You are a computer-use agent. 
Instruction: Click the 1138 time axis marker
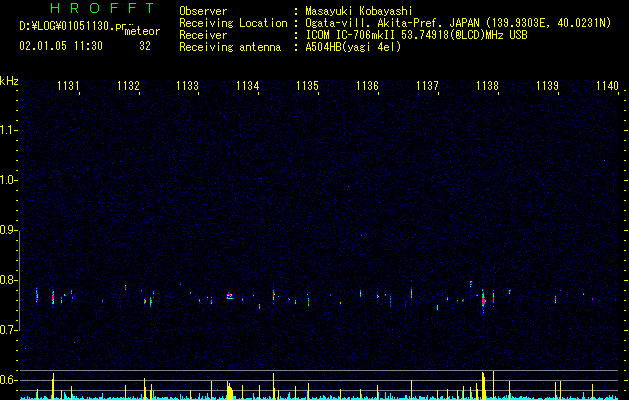pyautogui.click(x=487, y=85)
